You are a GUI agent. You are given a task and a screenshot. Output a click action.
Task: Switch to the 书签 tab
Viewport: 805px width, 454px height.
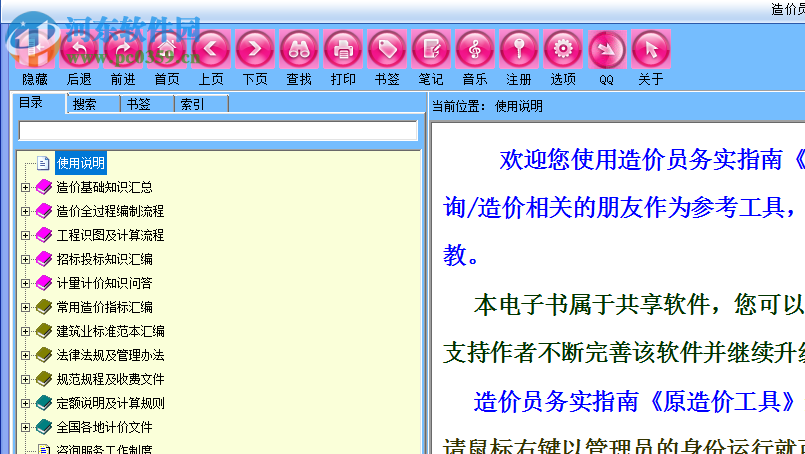tap(147, 104)
